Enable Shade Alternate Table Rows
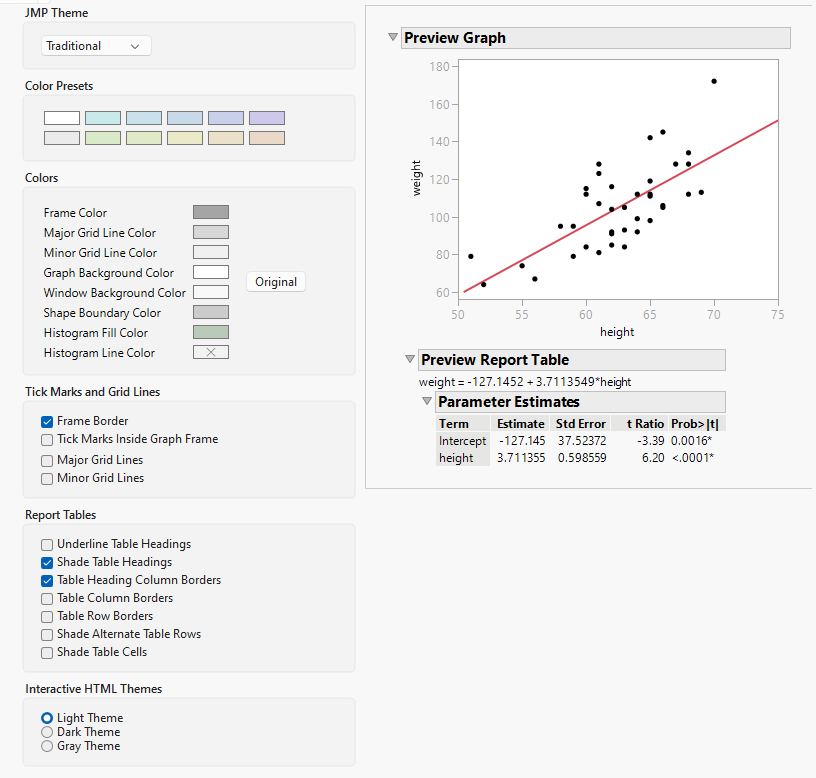816x778 pixels. pyautogui.click(x=47, y=634)
